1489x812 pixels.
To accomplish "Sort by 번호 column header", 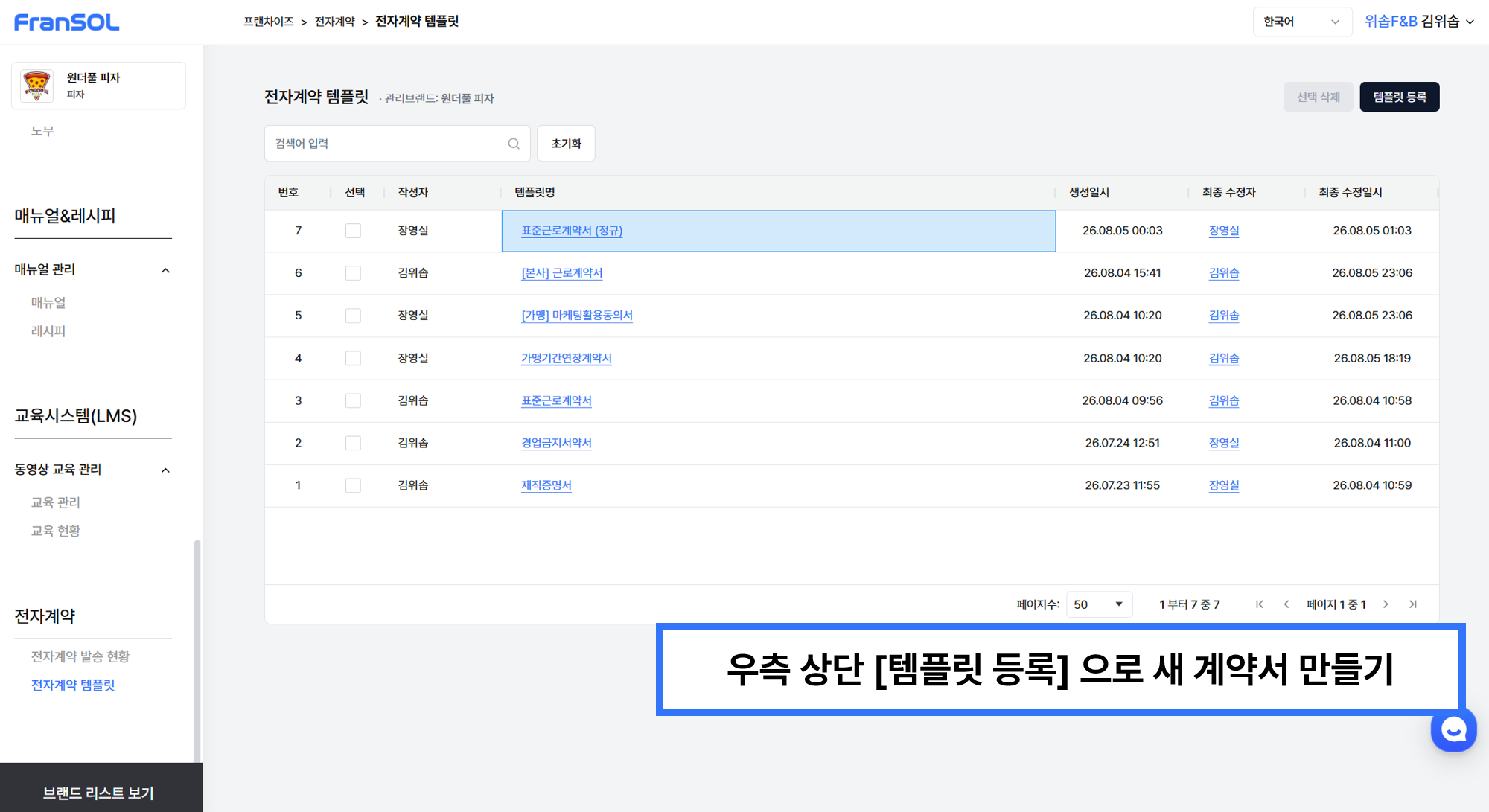I will (x=288, y=192).
